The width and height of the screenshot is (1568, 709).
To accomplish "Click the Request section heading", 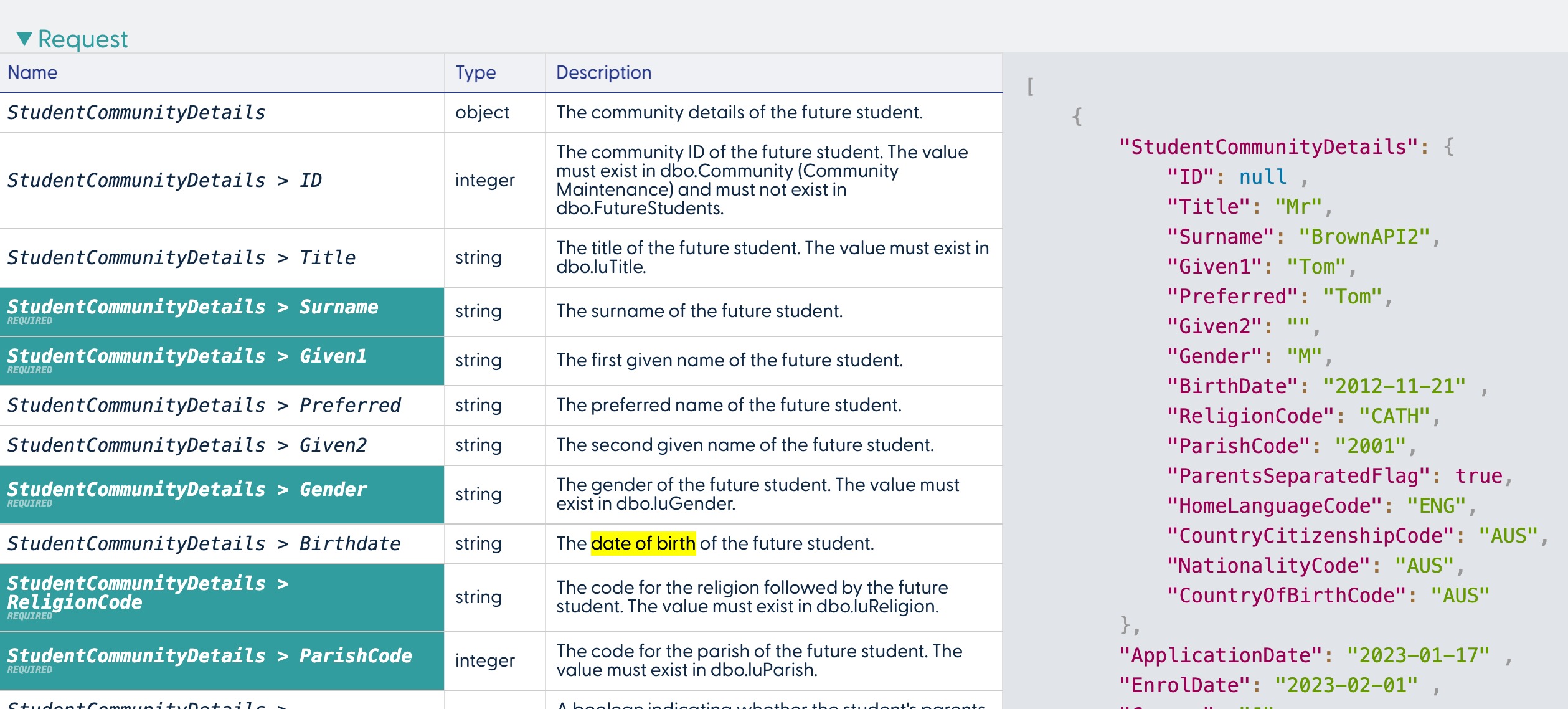I will coord(82,39).
